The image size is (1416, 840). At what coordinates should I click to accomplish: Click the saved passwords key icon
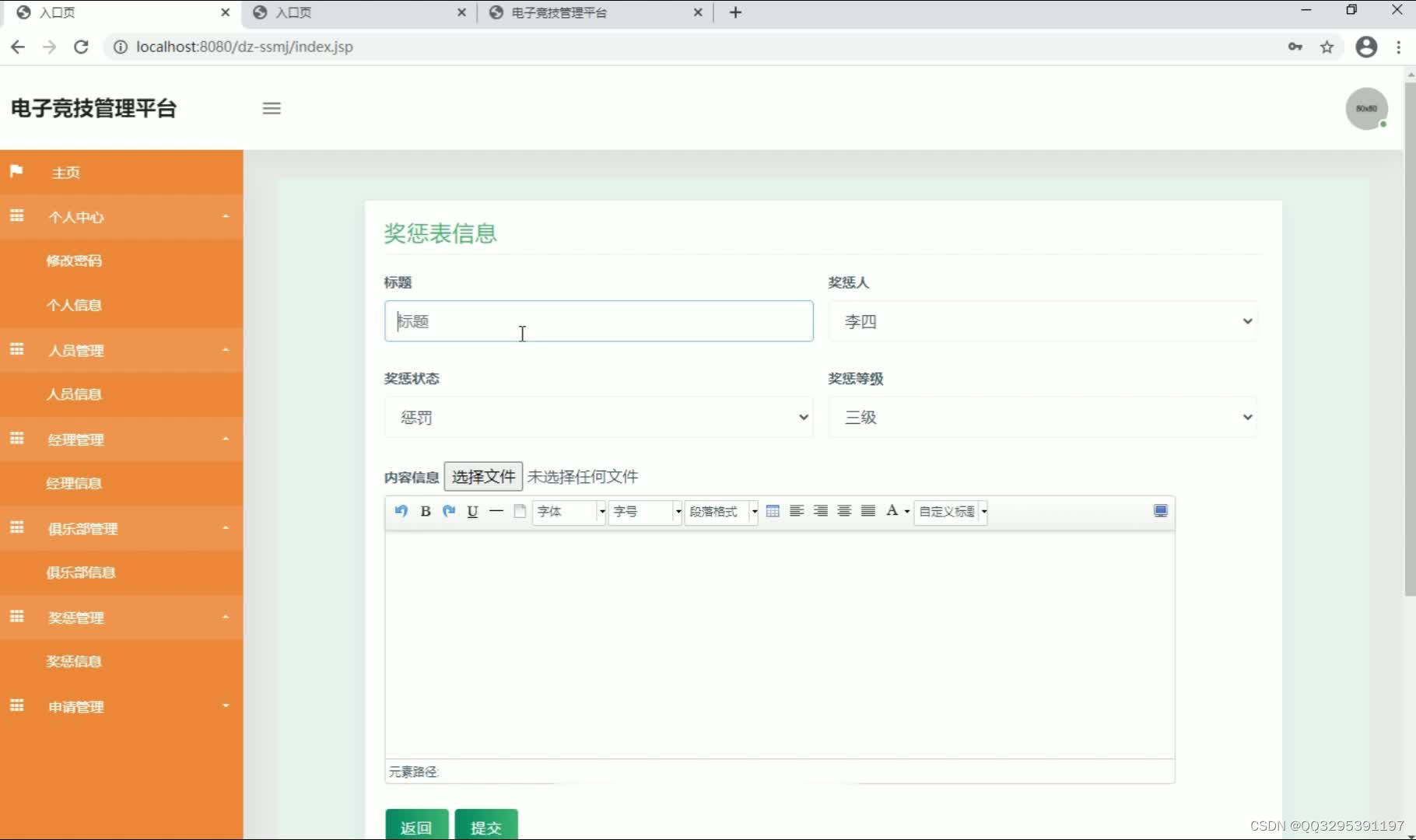(x=1295, y=47)
